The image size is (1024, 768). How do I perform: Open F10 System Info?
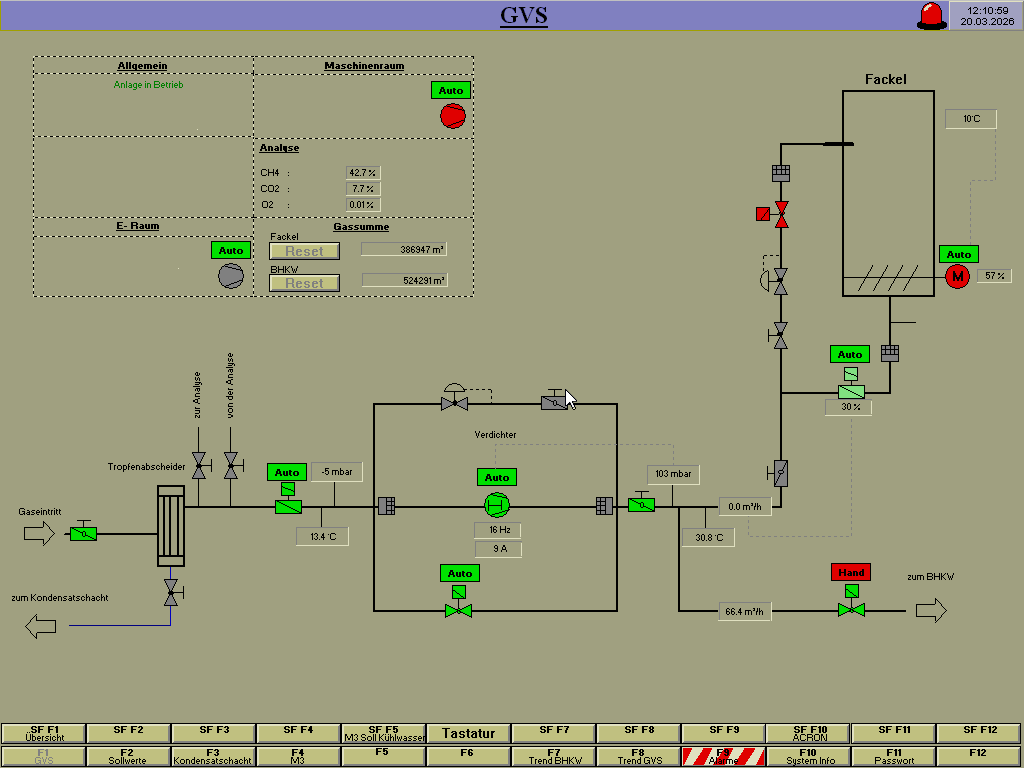808,756
